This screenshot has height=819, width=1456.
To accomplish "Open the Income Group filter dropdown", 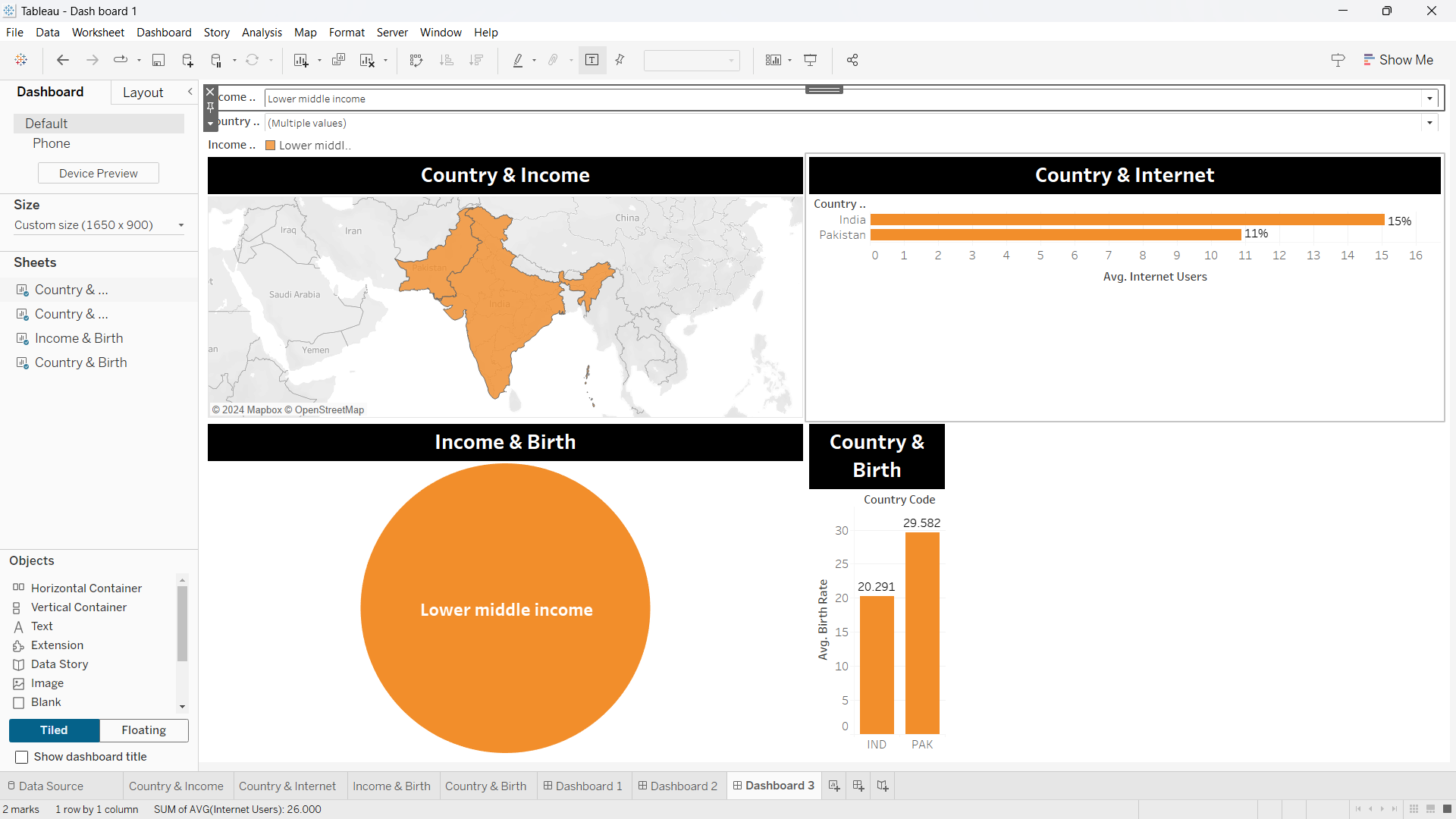I will pos(1430,99).
